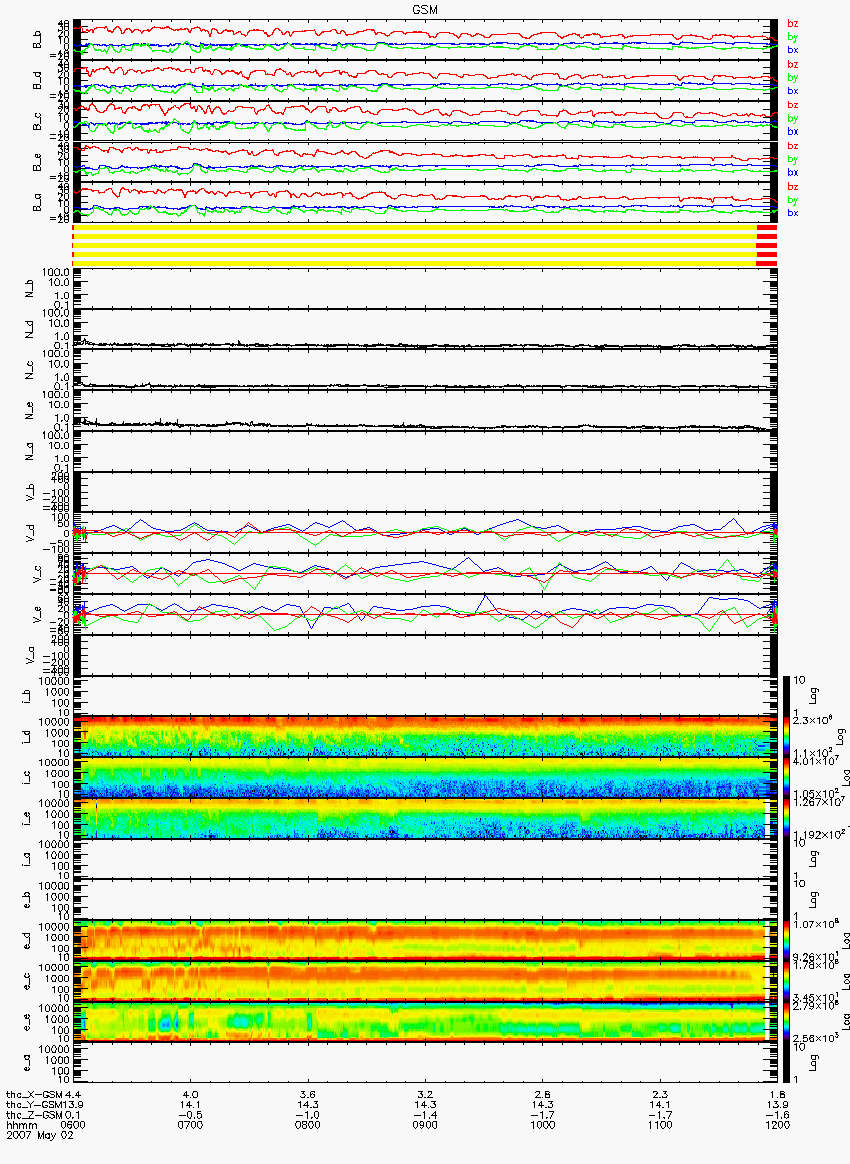Click the e_e electron spectrogram label
Image resolution: width=850 pixels, height=1164 pixels.
pos(27,1023)
